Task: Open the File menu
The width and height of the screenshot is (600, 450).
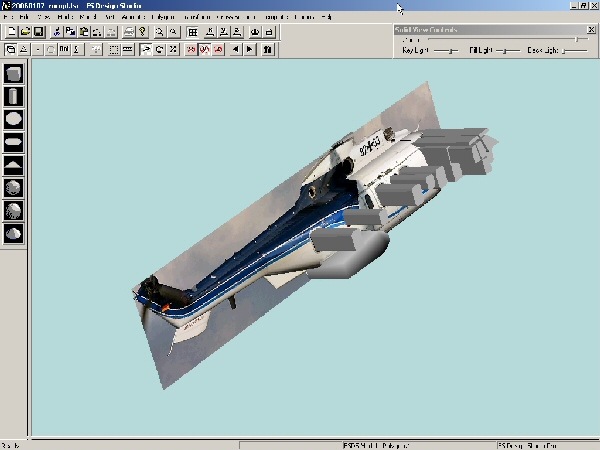Action: [10, 17]
